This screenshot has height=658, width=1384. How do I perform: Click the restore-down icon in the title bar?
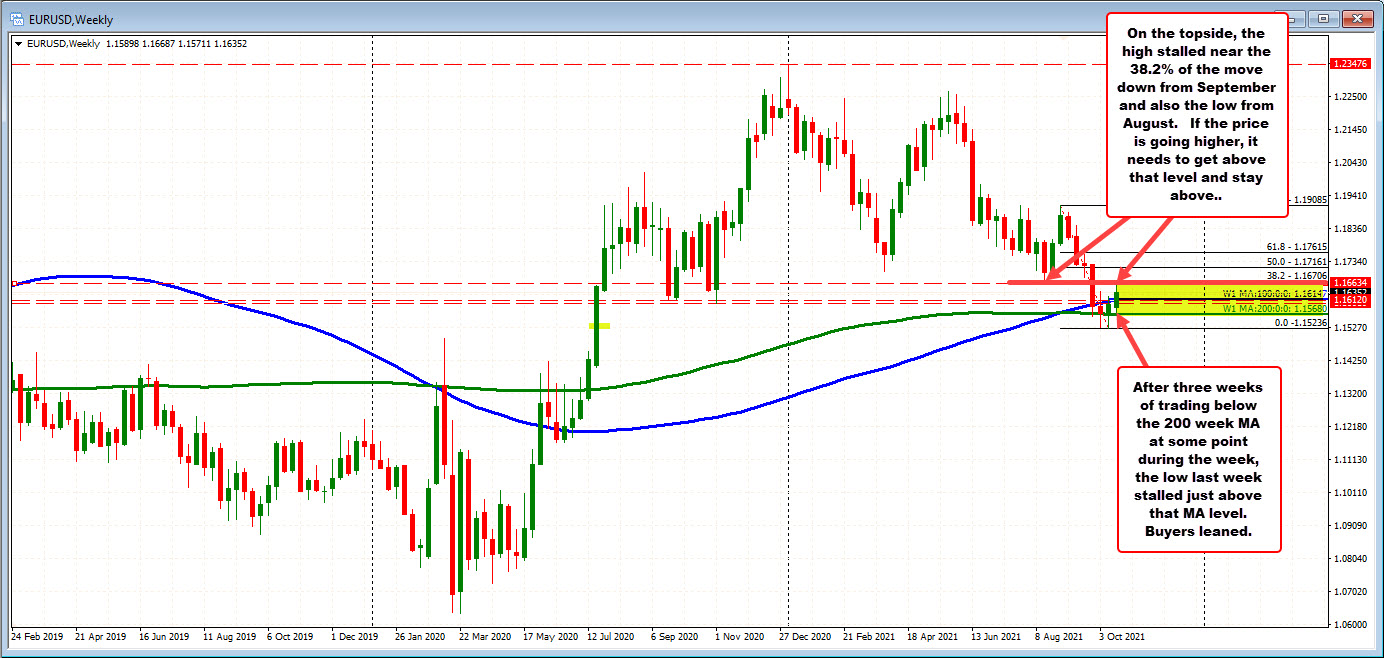point(1326,18)
